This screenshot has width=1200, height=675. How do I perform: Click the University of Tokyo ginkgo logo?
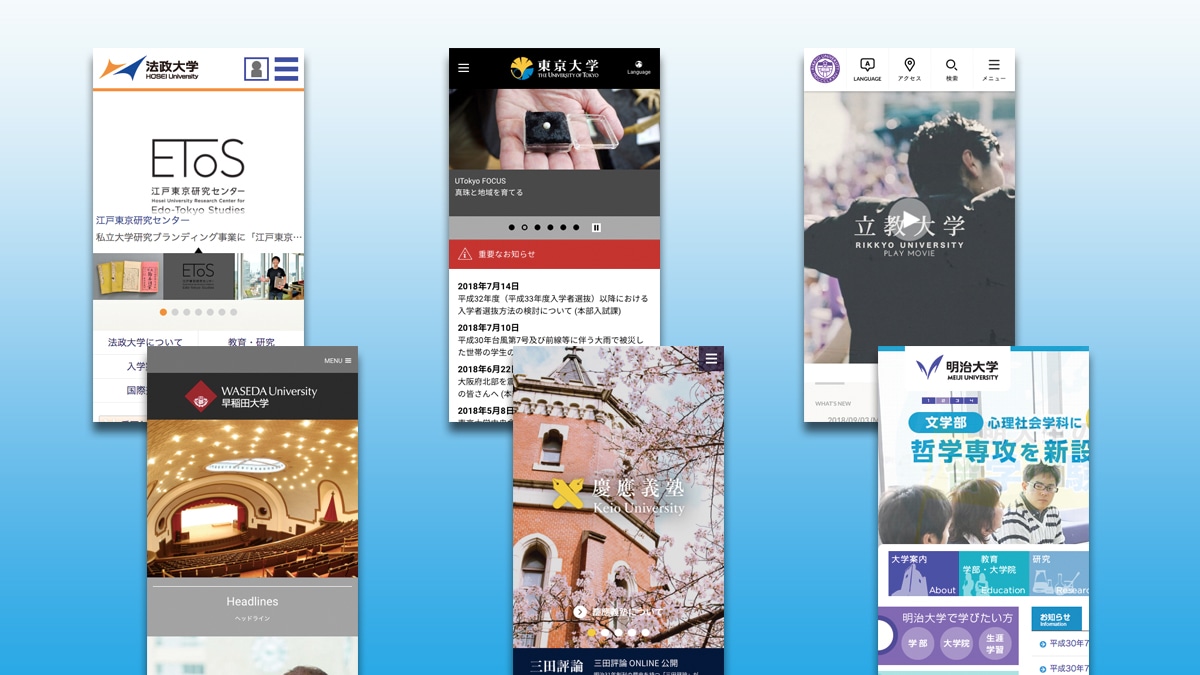[522, 68]
